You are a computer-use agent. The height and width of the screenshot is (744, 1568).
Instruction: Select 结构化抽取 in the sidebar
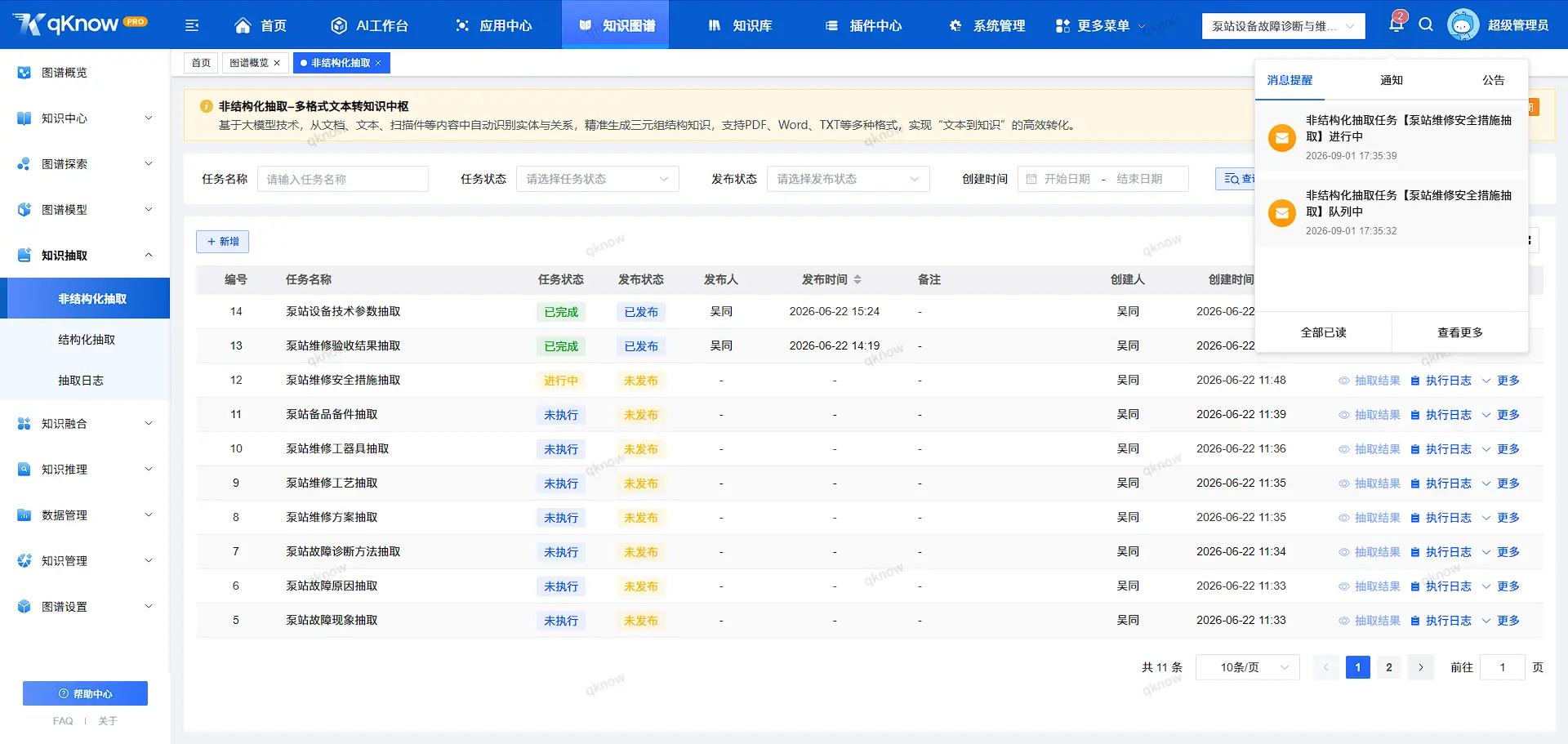pos(87,340)
